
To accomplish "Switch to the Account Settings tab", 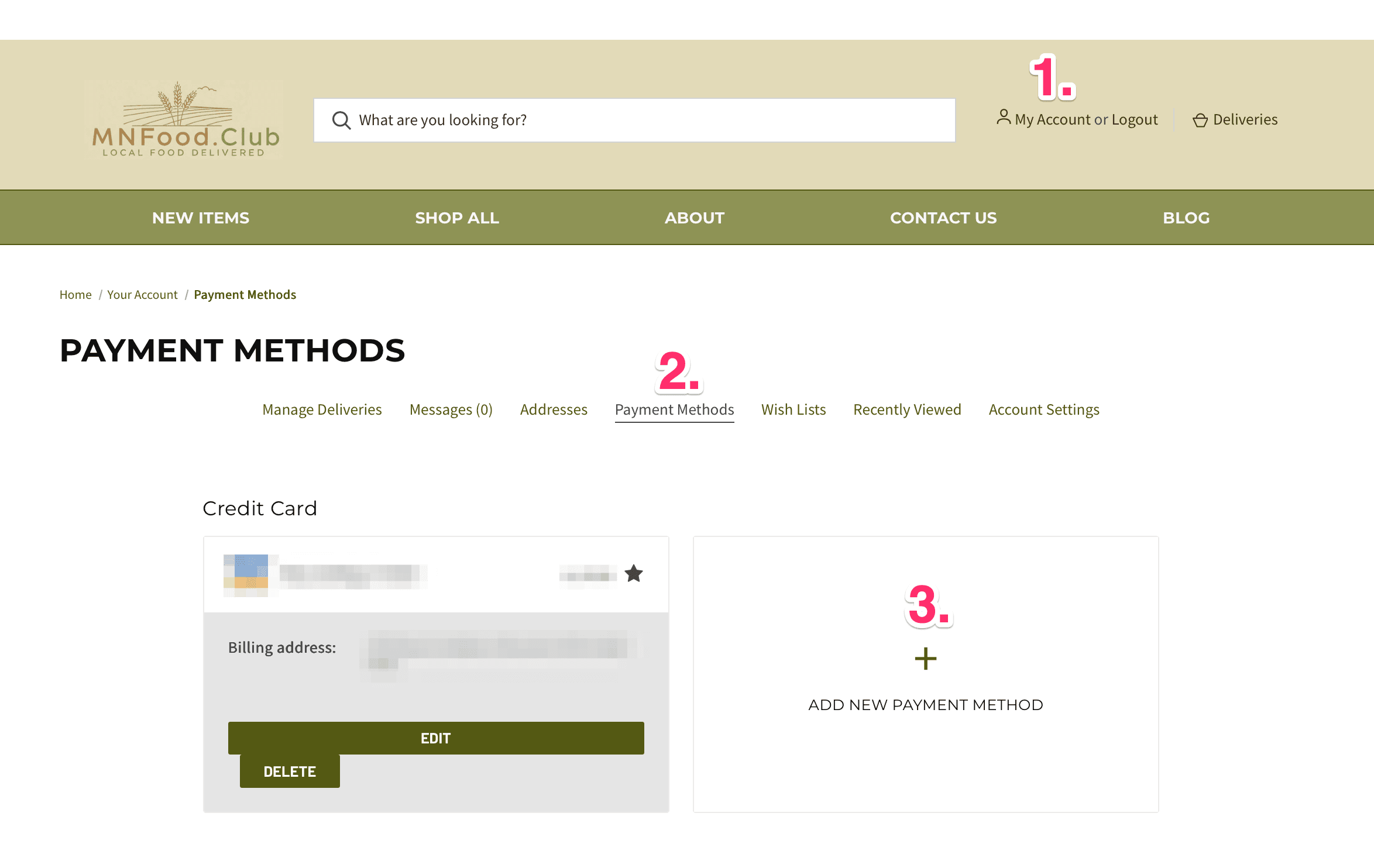I will pyautogui.click(x=1044, y=409).
